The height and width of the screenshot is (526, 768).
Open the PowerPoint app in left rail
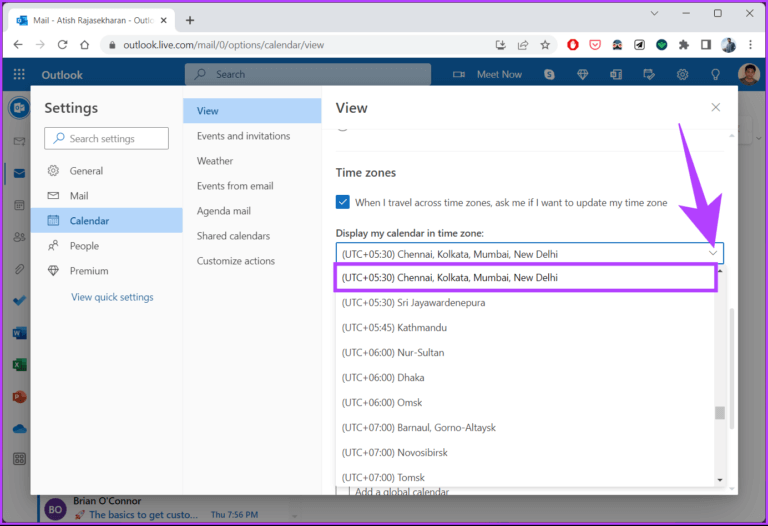[19, 396]
